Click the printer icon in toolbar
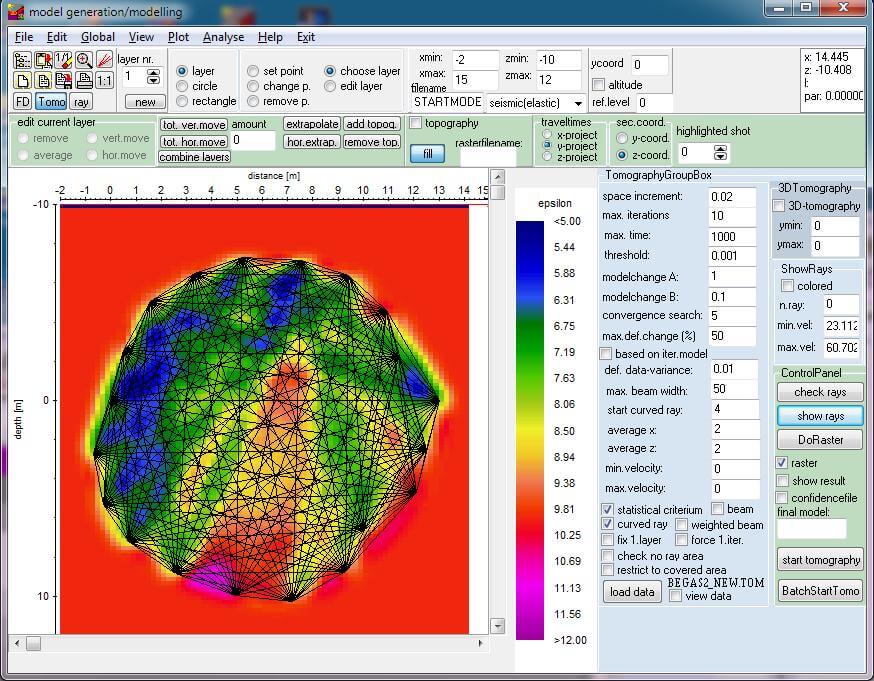874x681 pixels. point(84,81)
